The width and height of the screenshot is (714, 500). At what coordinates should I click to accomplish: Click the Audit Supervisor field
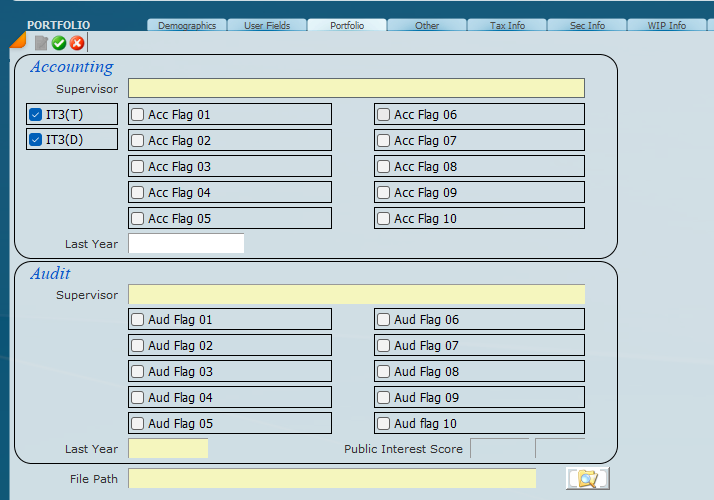[x=356, y=295]
